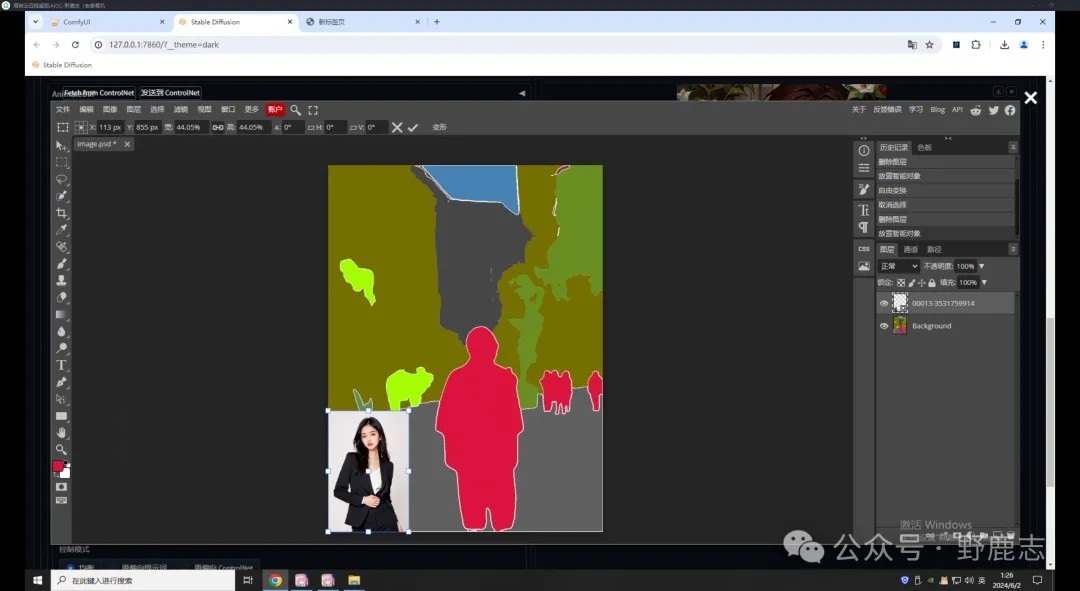Select the Rectangle Select tool
The image size is (1080, 591).
coord(61,163)
